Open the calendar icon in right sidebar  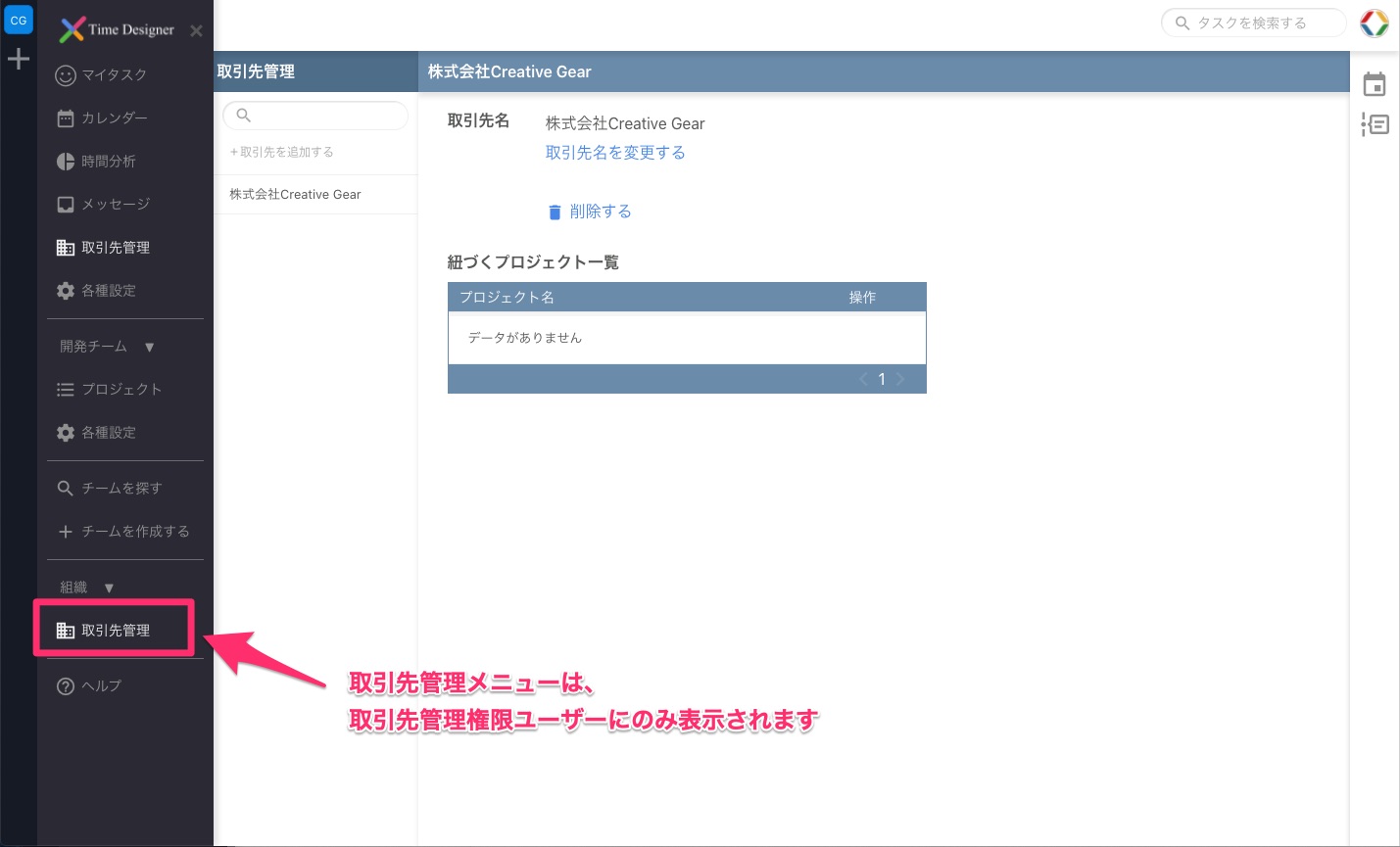[1375, 84]
